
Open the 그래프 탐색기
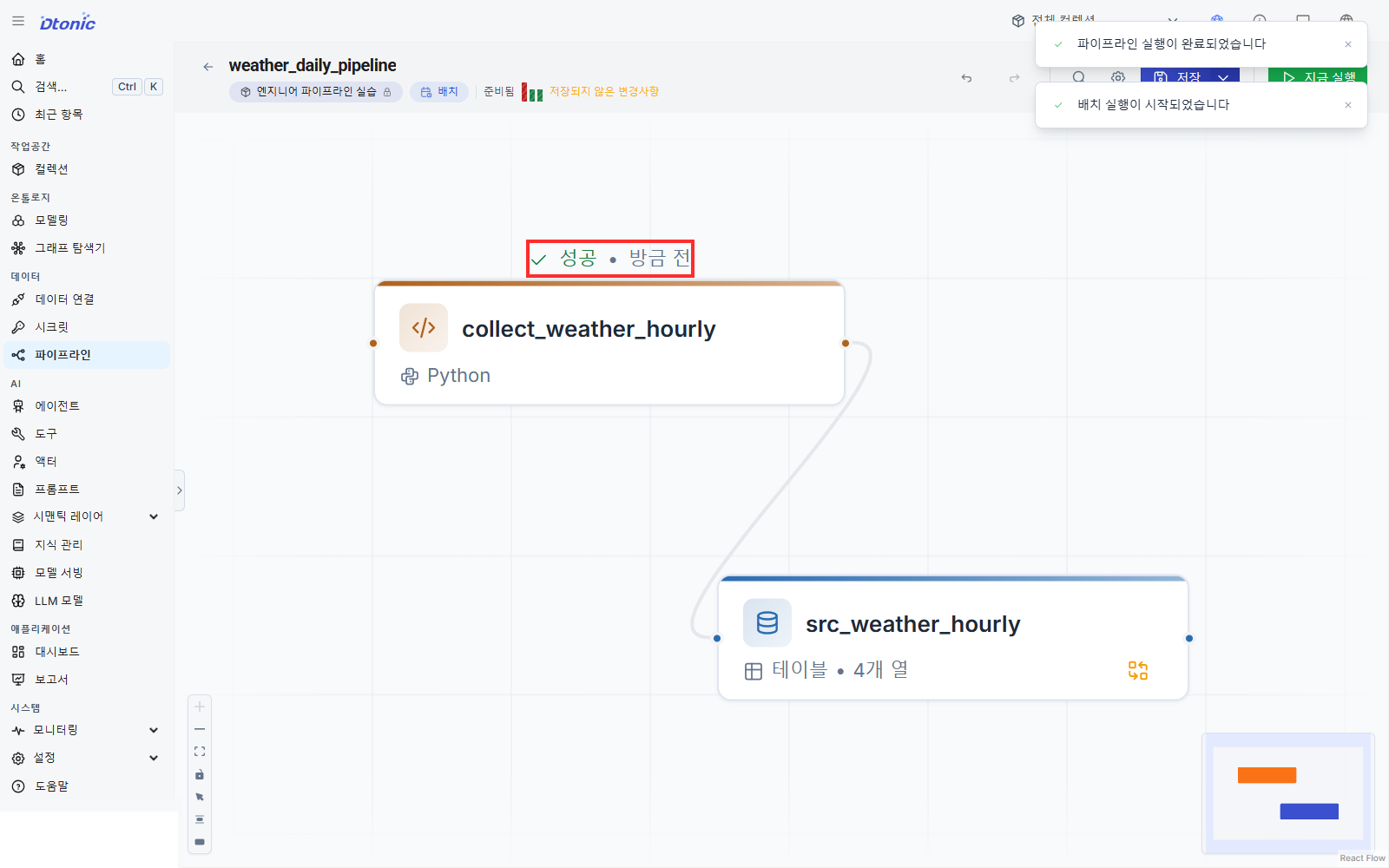click(x=87, y=248)
